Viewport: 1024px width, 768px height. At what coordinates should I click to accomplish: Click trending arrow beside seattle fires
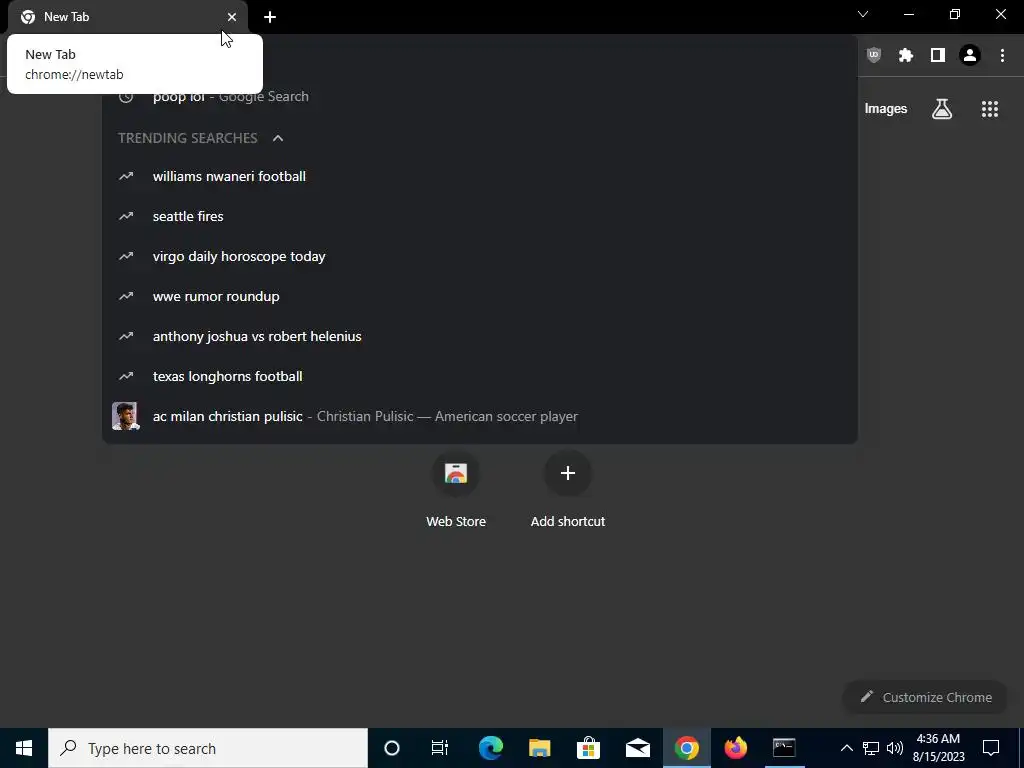click(126, 216)
